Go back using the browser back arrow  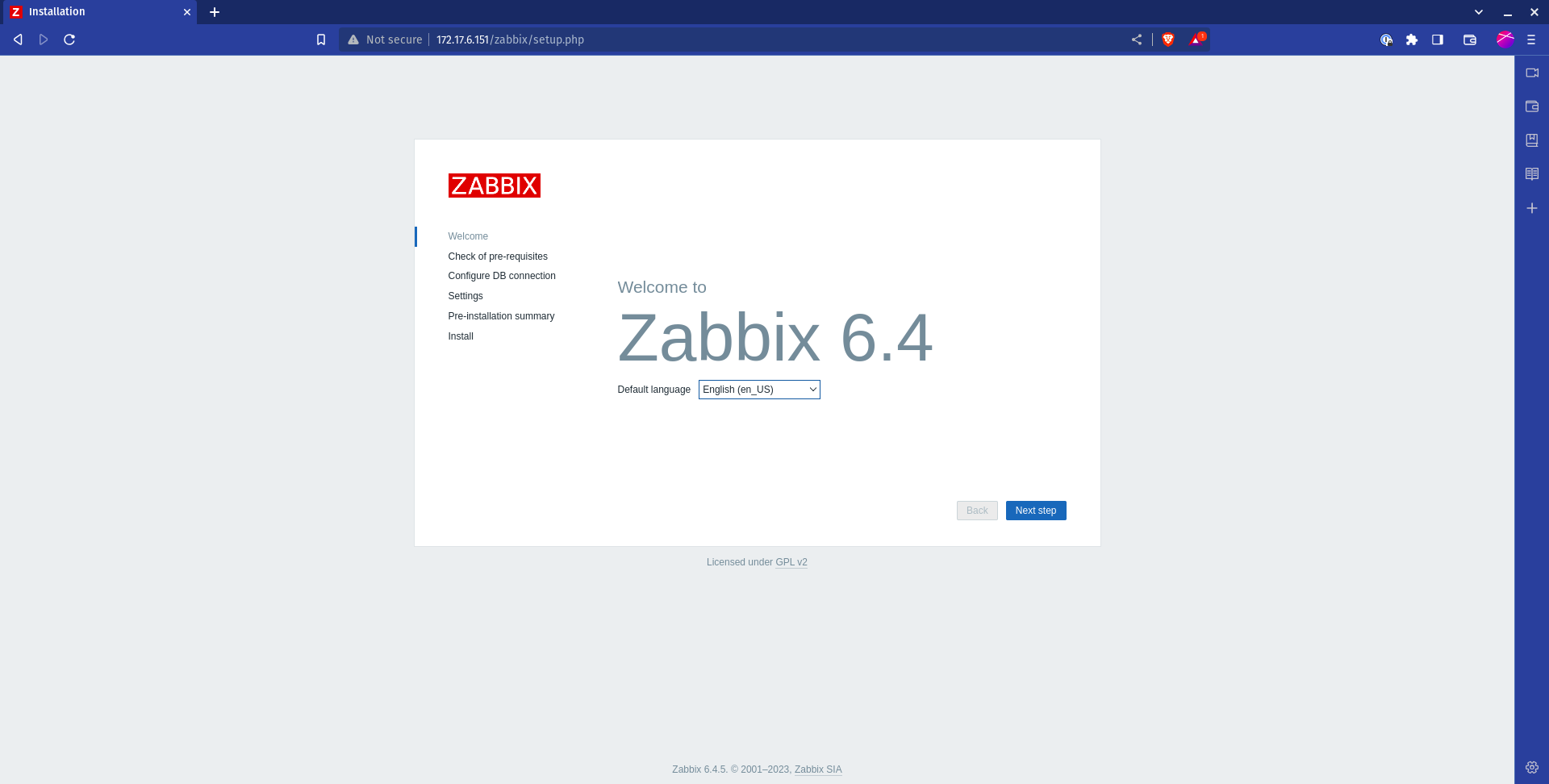[18, 40]
